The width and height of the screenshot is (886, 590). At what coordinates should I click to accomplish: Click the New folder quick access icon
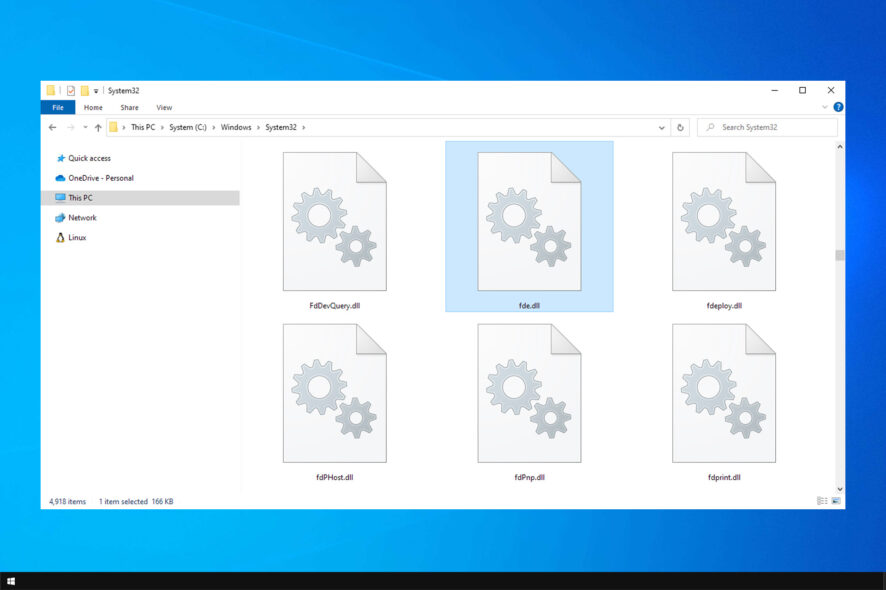pos(85,90)
